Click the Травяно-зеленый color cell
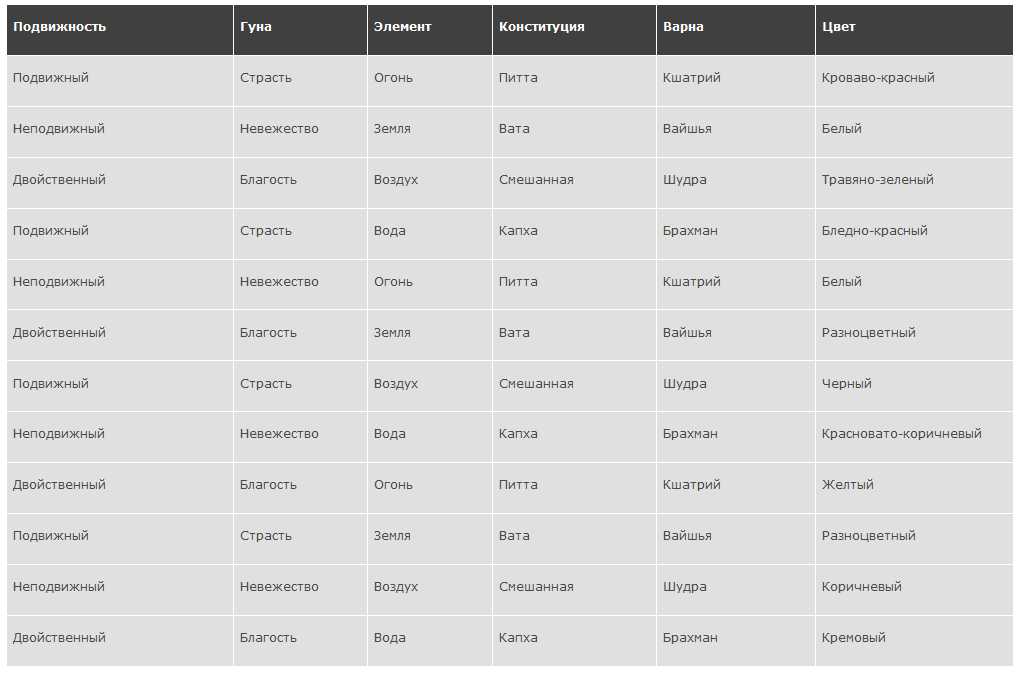Viewport: 1019px width, 673px height. coord(914,183)
